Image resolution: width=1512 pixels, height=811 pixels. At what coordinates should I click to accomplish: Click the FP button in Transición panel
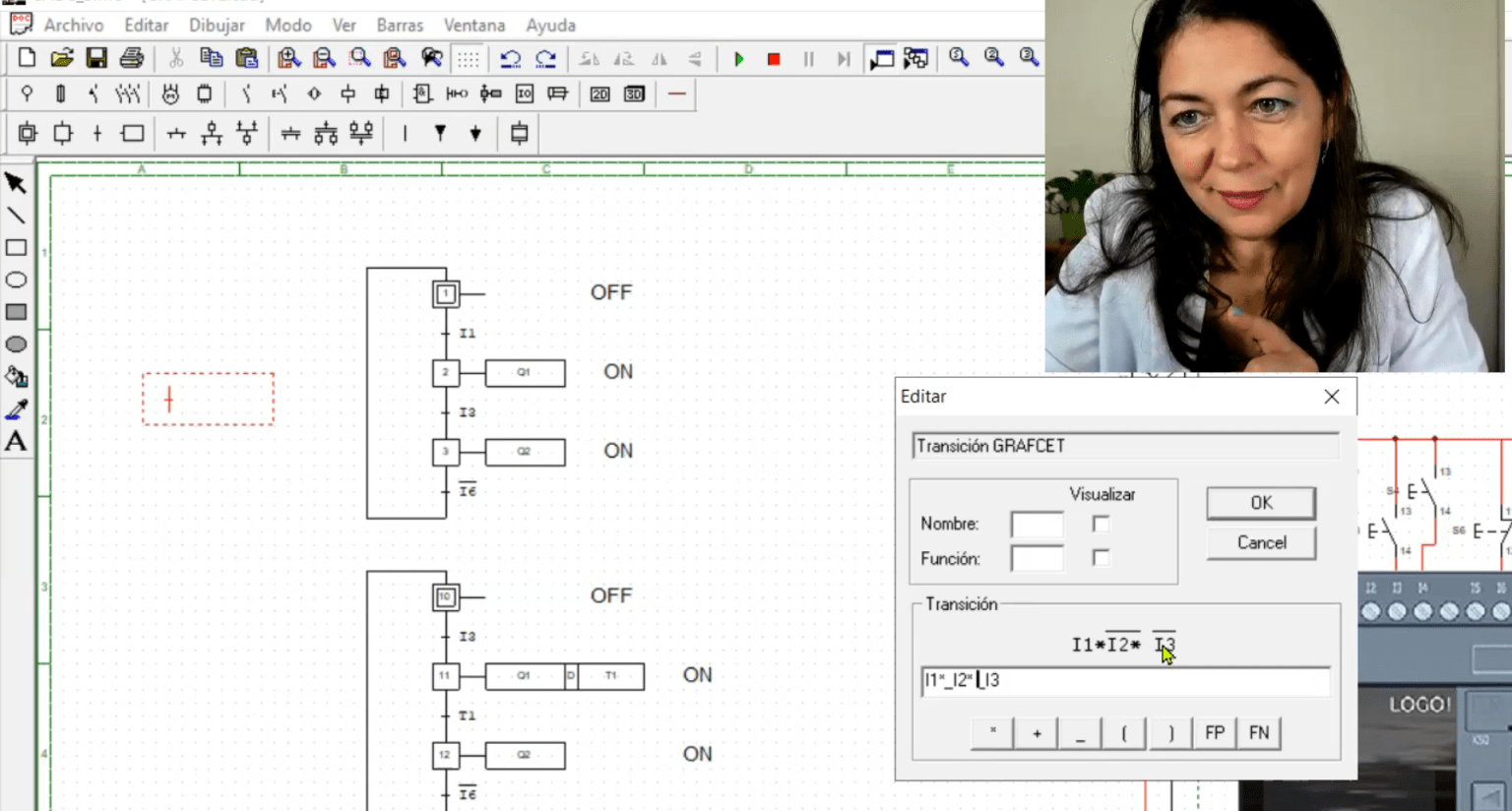[1214, 733]
